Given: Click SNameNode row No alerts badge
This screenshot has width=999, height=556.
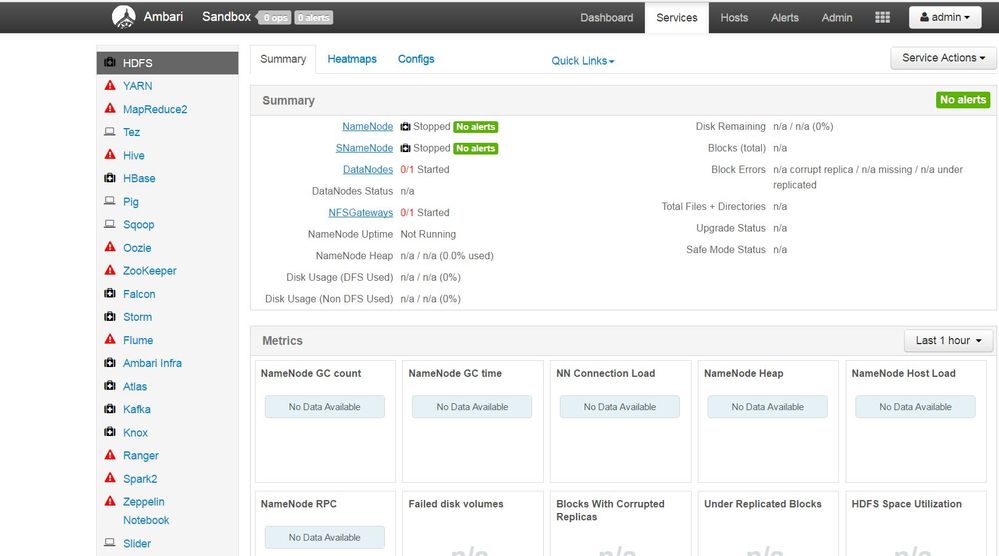Looking at the screenshot, I should (x=475, y=148).
